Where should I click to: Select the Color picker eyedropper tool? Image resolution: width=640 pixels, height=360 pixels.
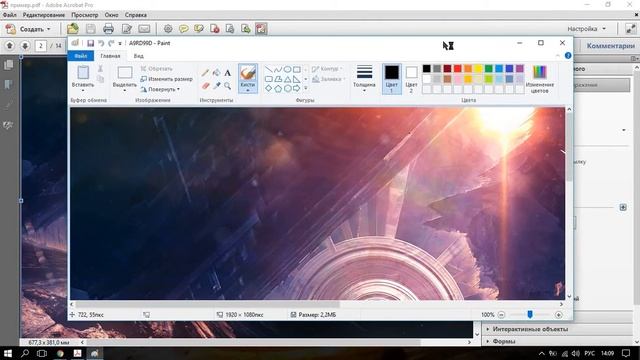[217, 86]
